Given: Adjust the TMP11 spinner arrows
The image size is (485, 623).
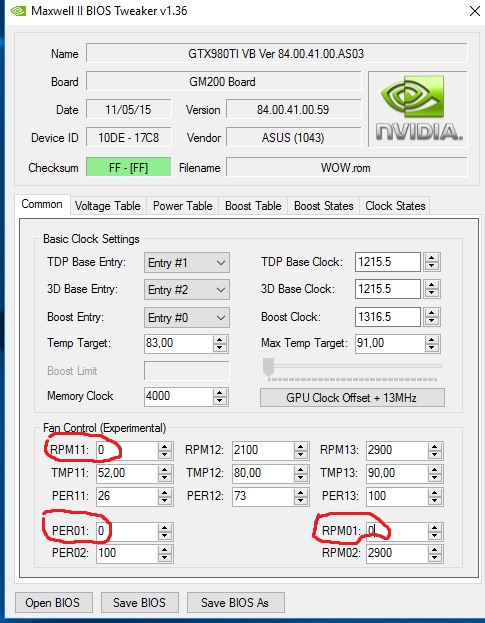Looking at the screenshot, I should [x=165, y=474].
